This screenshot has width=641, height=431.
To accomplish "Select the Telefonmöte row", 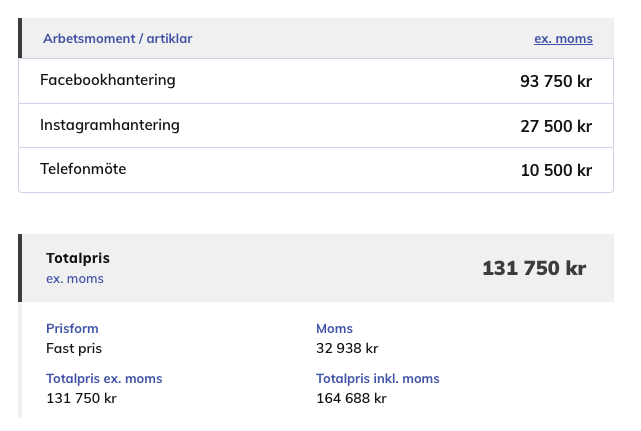I will pos(316,170).
